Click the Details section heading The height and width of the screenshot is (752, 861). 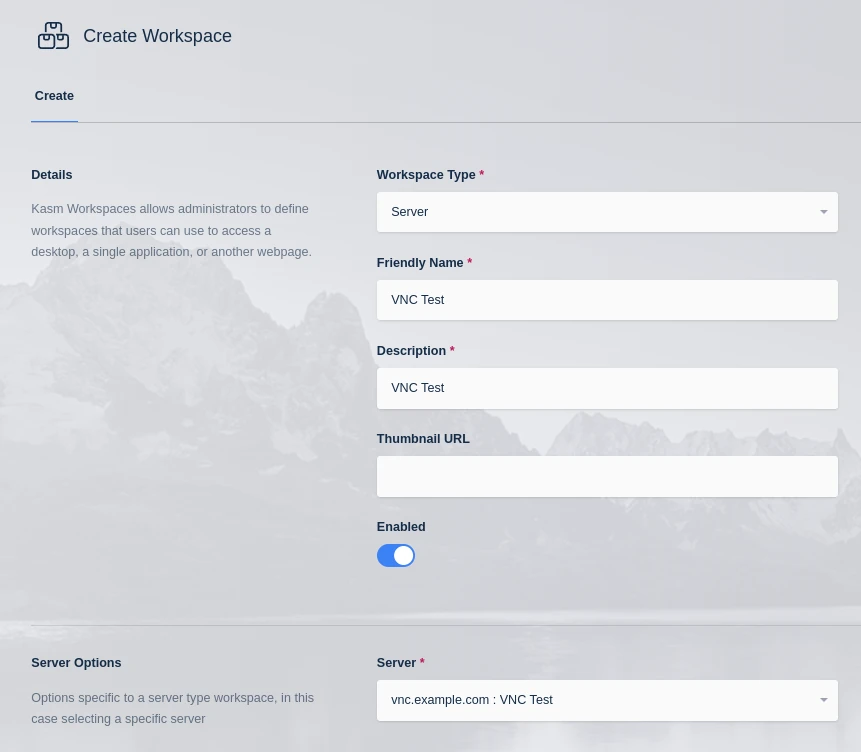(51, 175)
